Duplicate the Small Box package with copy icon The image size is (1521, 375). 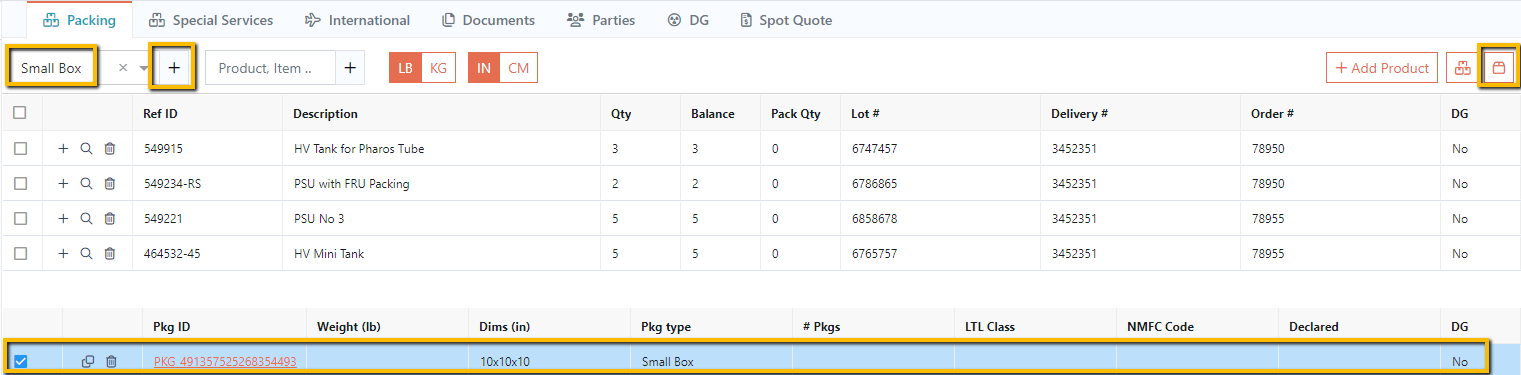click(88, 361)
